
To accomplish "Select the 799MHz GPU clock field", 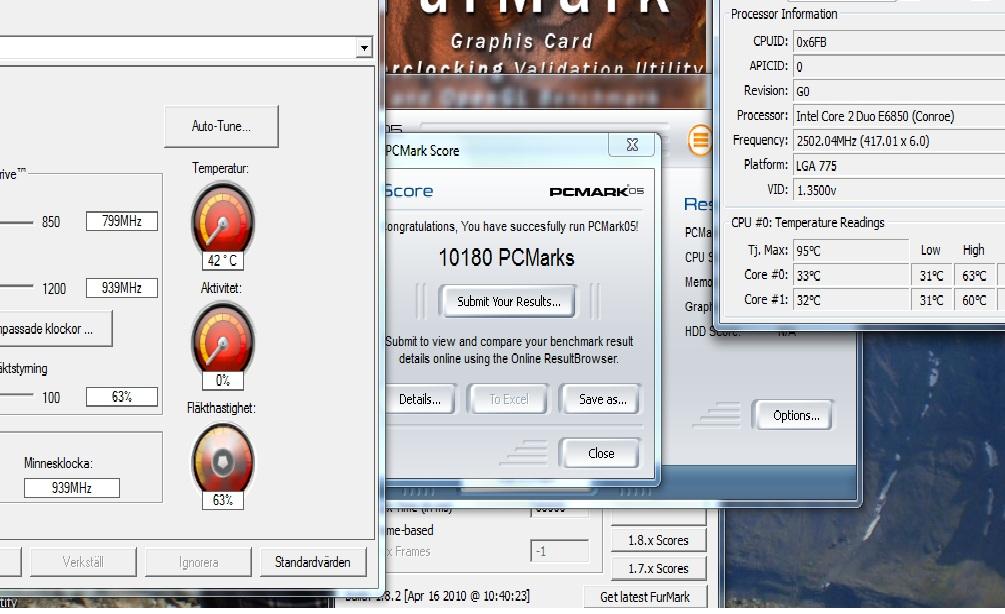I will [x=122, y=221].
